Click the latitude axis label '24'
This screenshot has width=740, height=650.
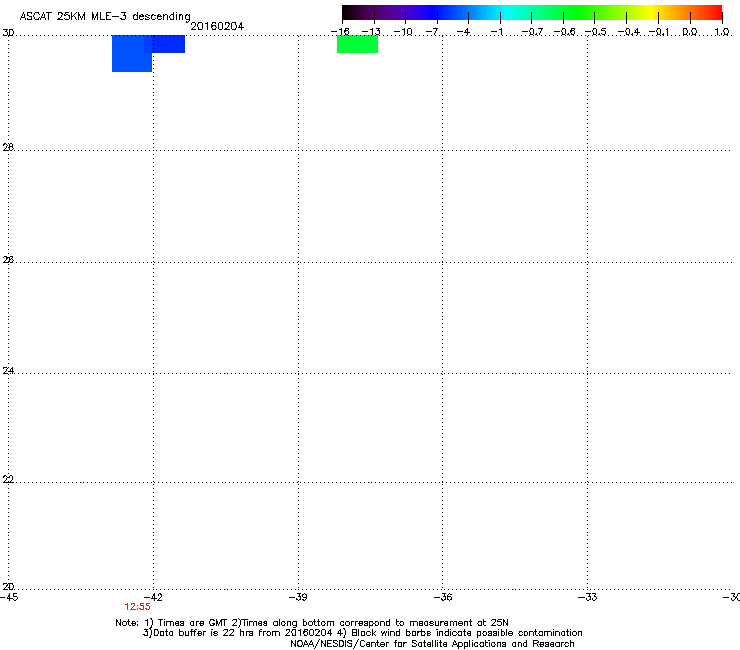[8, 371]
